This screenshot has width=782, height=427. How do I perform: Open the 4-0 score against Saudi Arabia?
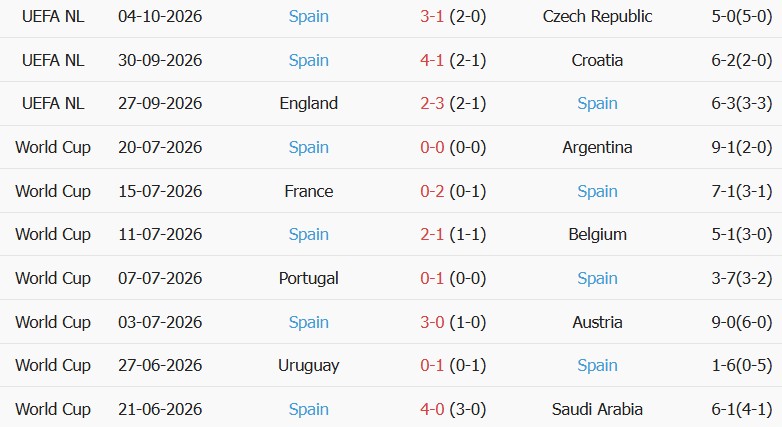click(431, 409)
